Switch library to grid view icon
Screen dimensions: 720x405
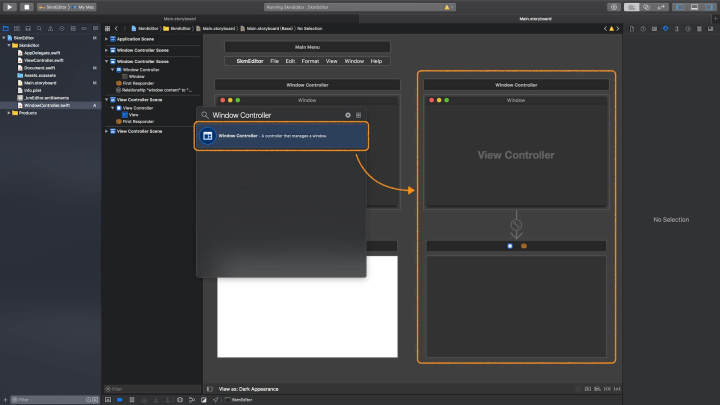point(359,115)
